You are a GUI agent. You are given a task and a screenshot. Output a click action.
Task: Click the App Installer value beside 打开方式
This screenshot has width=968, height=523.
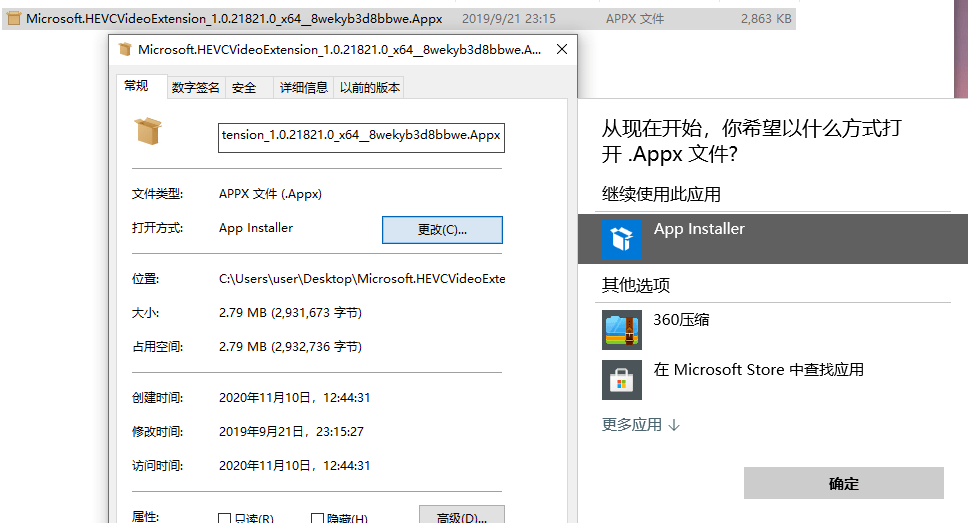pos(256,228)
